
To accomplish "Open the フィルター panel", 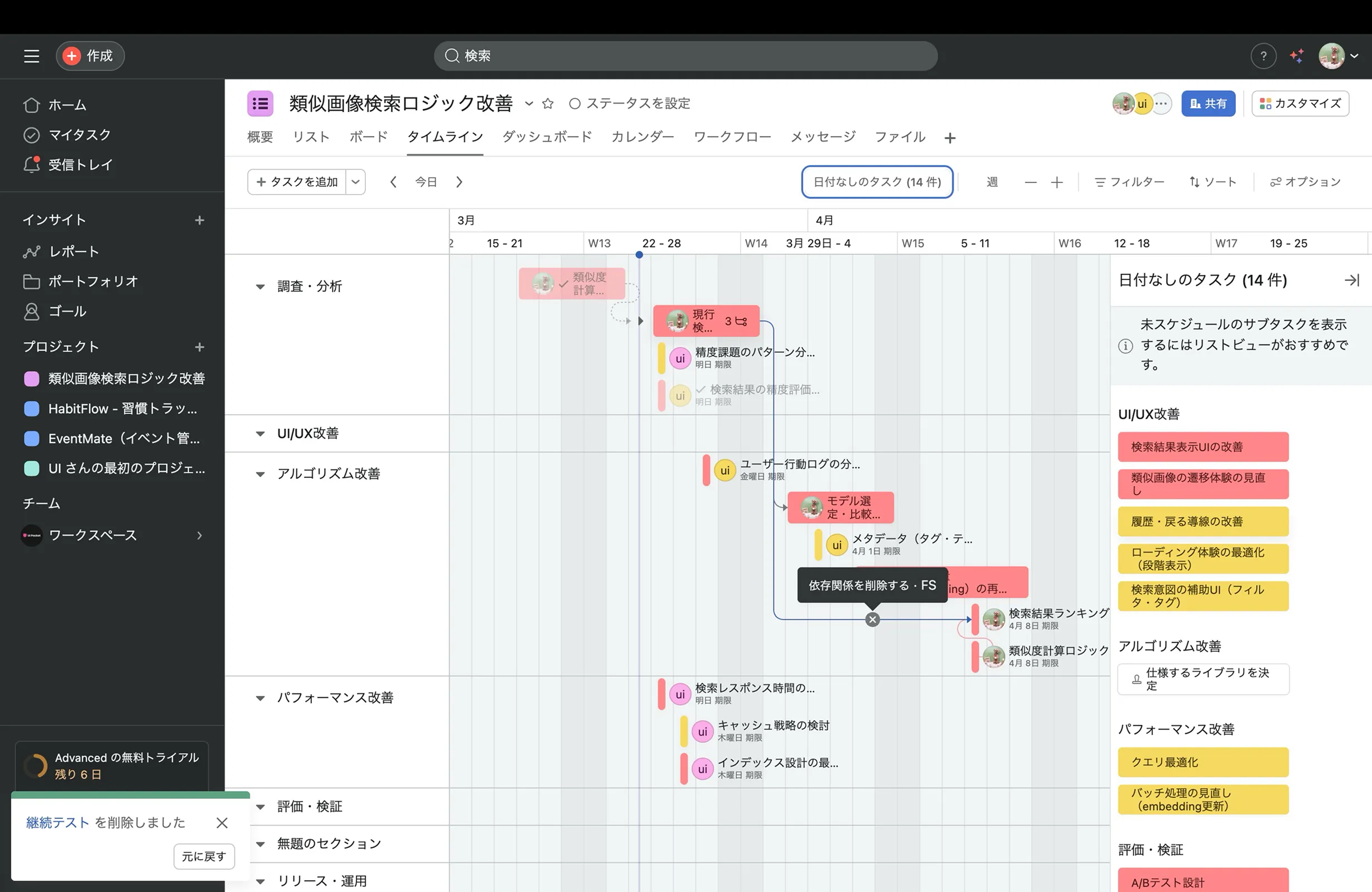I will (x=1129, y=182).
